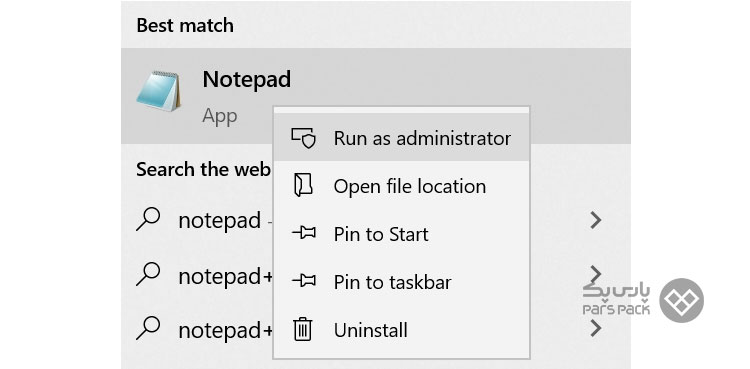
Task: Click the trash can icon beside Uninstall
Action: pyautogui.click(x=303, y=329)
